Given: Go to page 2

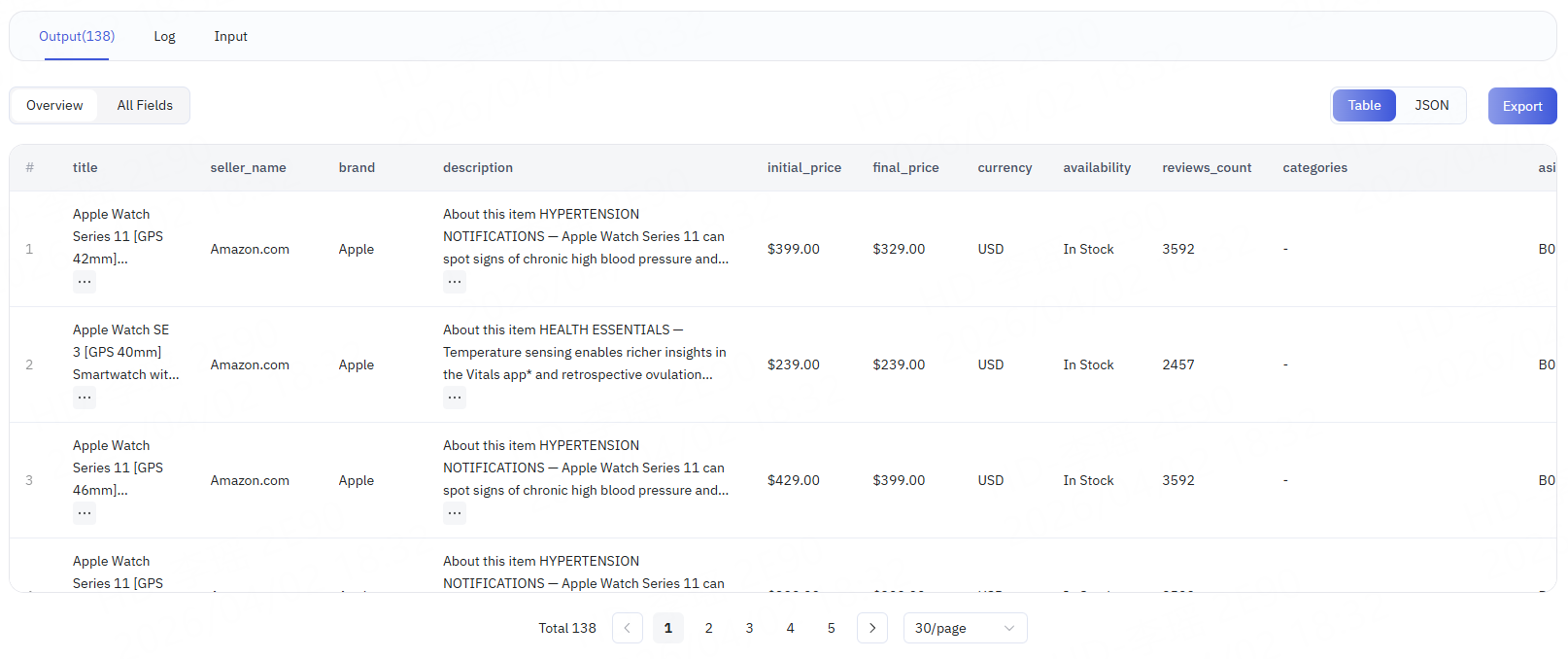Looking at the screenshot, I should coord(709,628).
